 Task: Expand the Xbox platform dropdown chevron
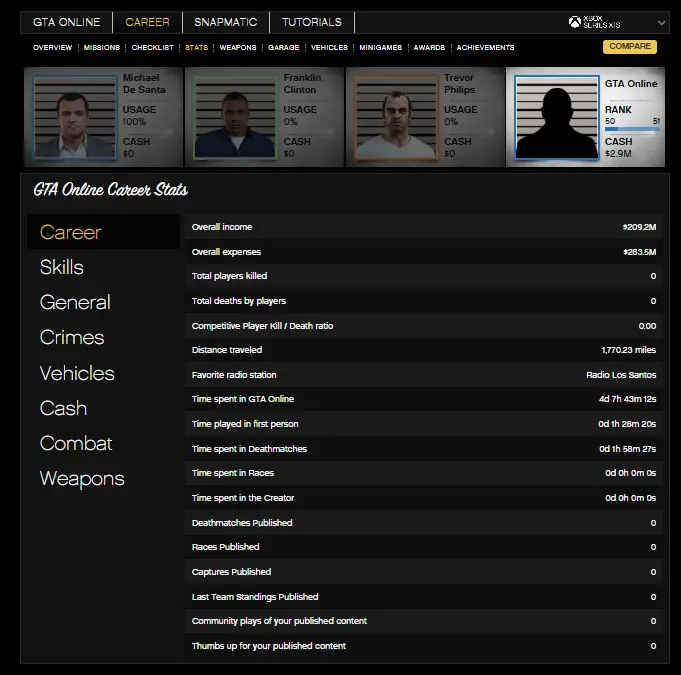pyautogui.click(x=662, y=23)
